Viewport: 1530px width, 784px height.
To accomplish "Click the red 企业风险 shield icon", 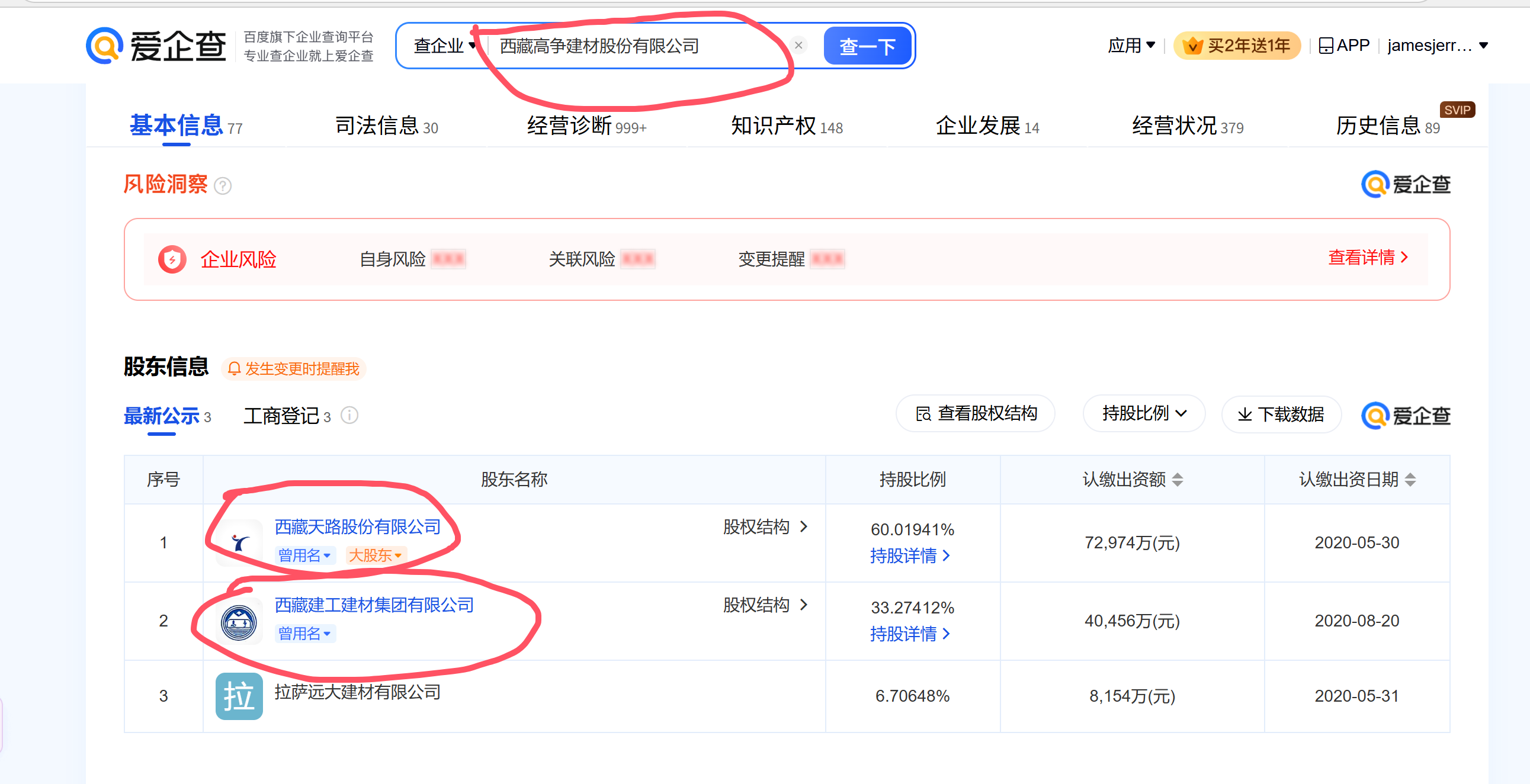I will pos(172,259).
